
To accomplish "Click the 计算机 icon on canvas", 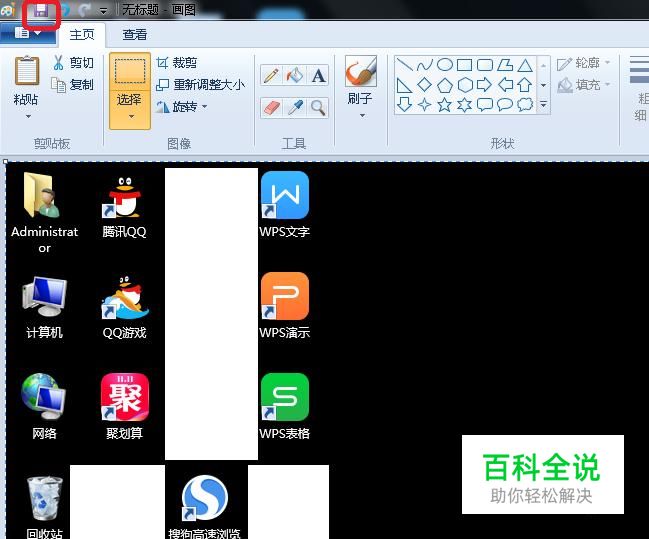I will (x=44, y=296).
